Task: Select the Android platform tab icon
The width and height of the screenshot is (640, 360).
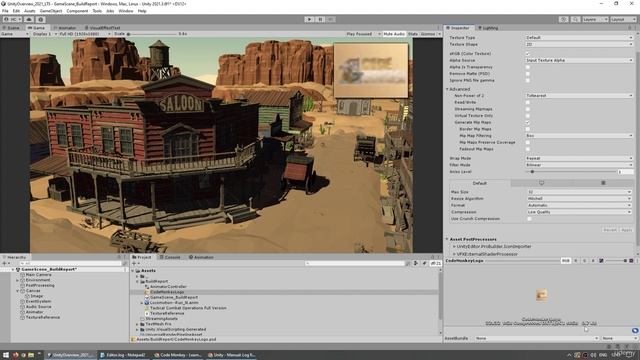Action: click(x=603, y=183)
